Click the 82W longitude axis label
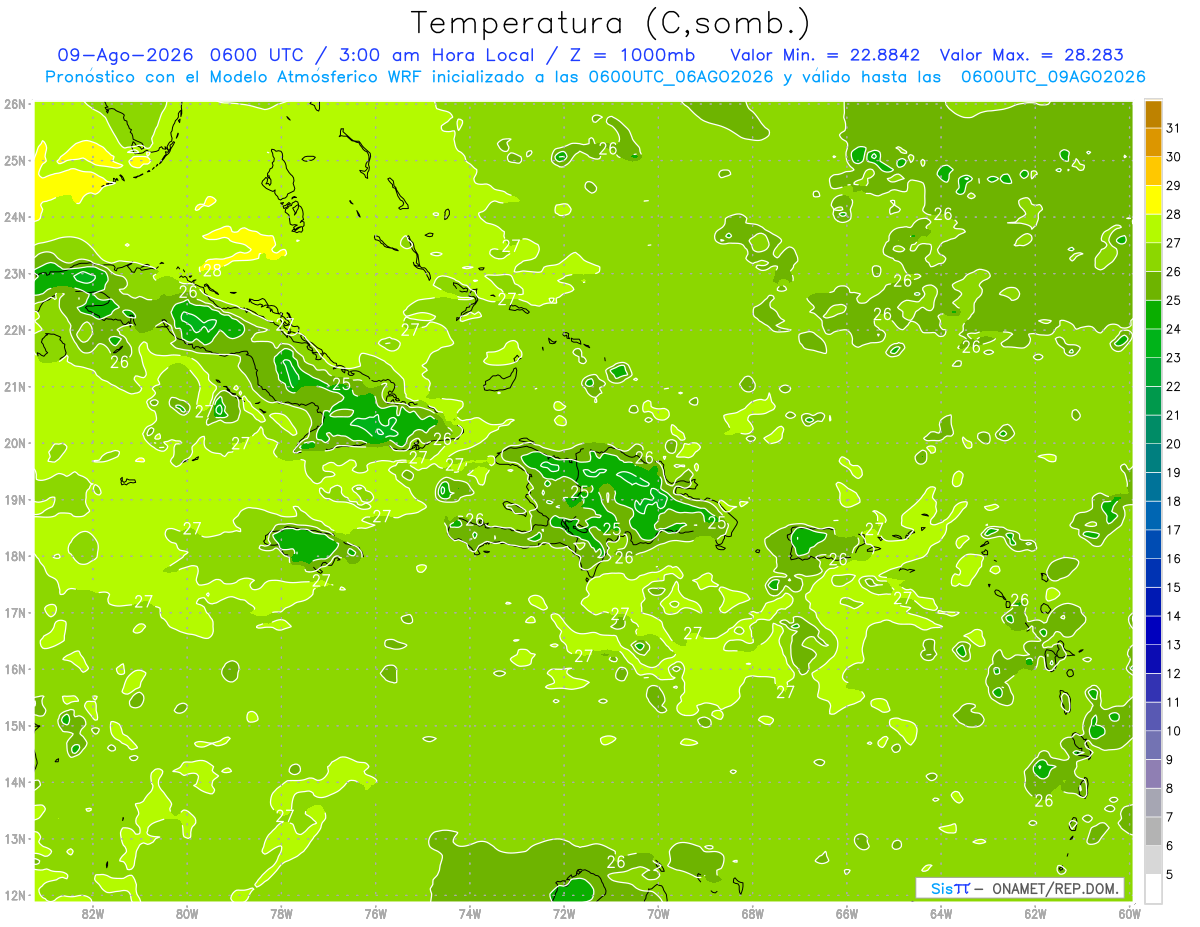 pos(93,913)
